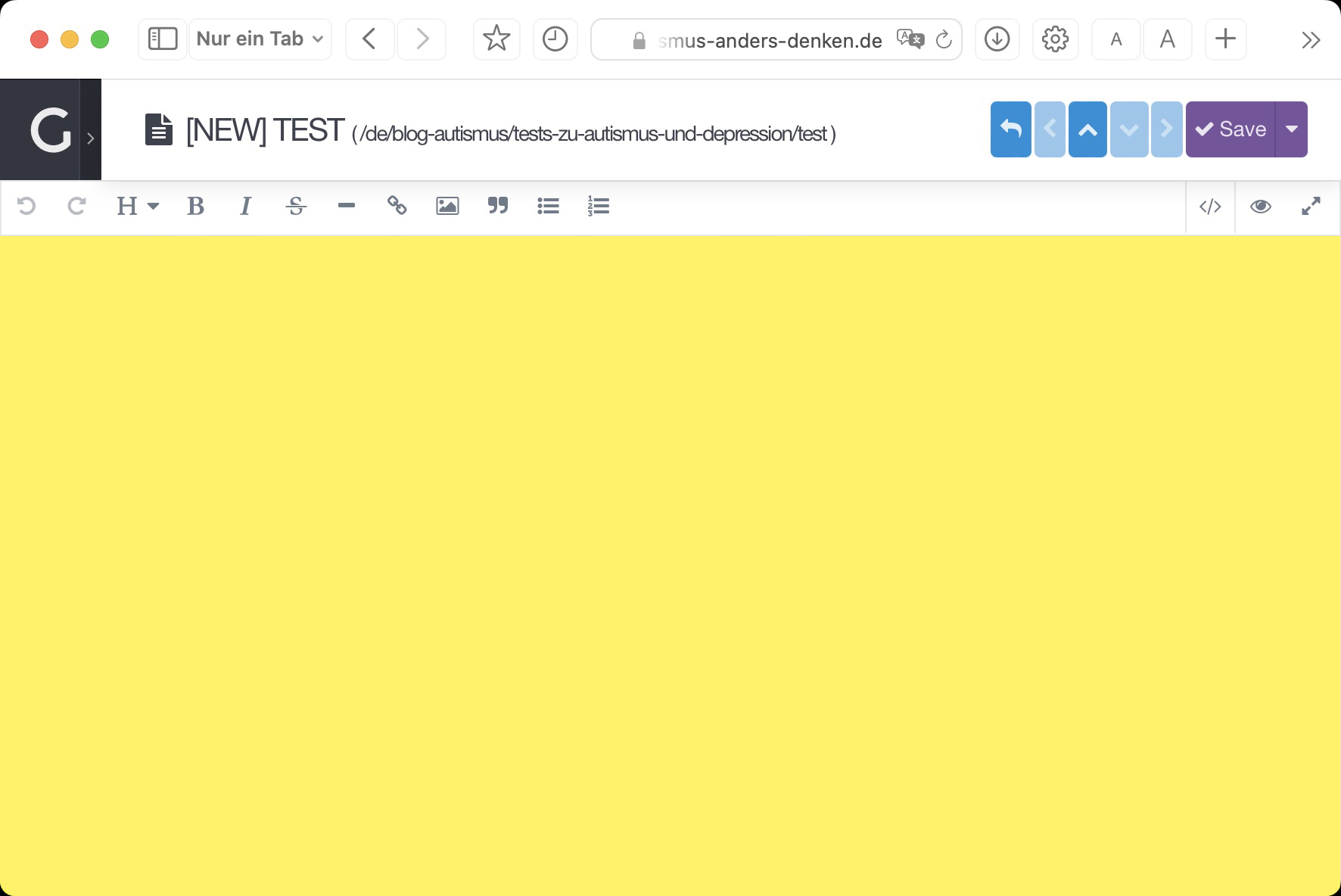Open the Grav logo sidebar

tap(50, 130)
